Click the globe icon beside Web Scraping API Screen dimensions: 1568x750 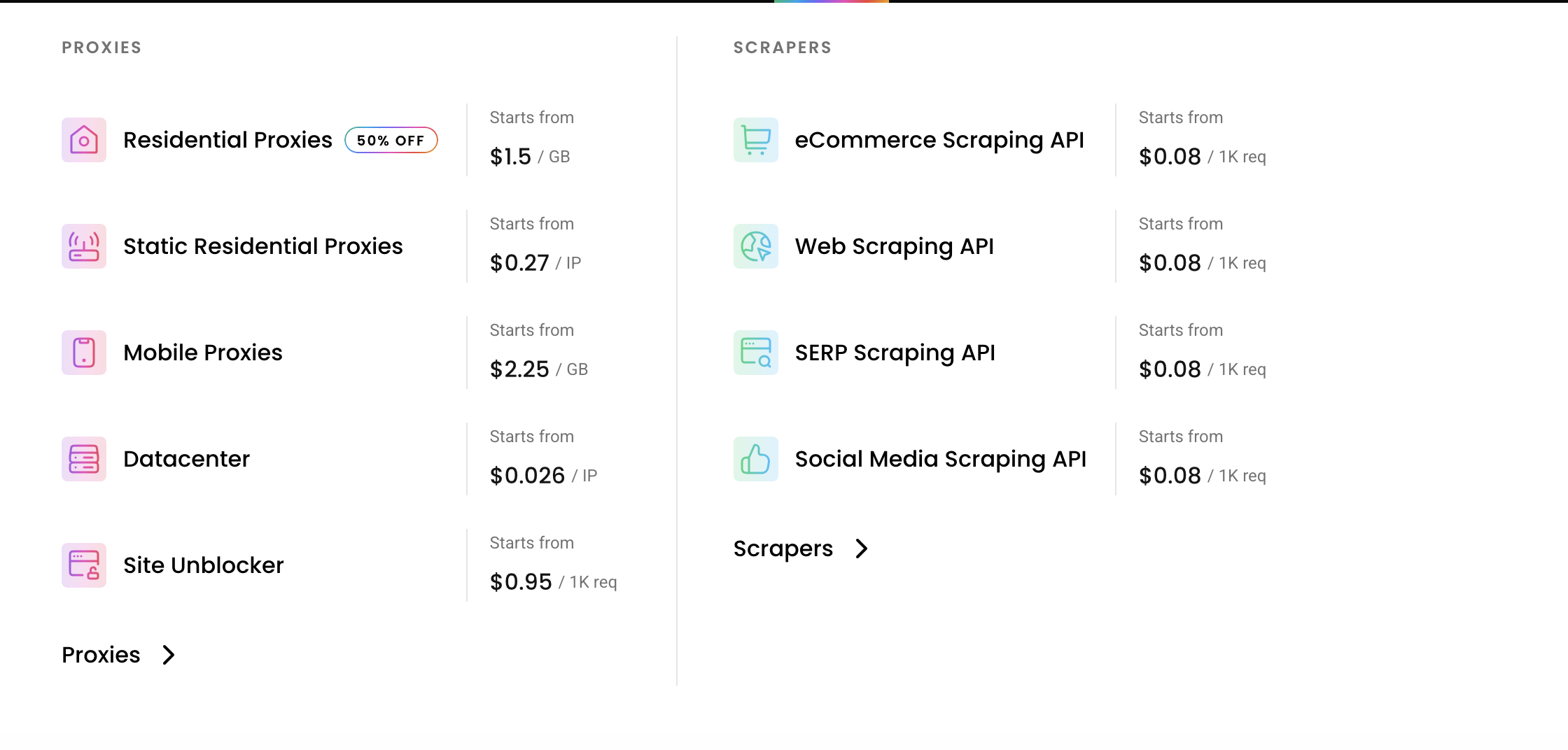pyautogui.click(x=755, y=246)
